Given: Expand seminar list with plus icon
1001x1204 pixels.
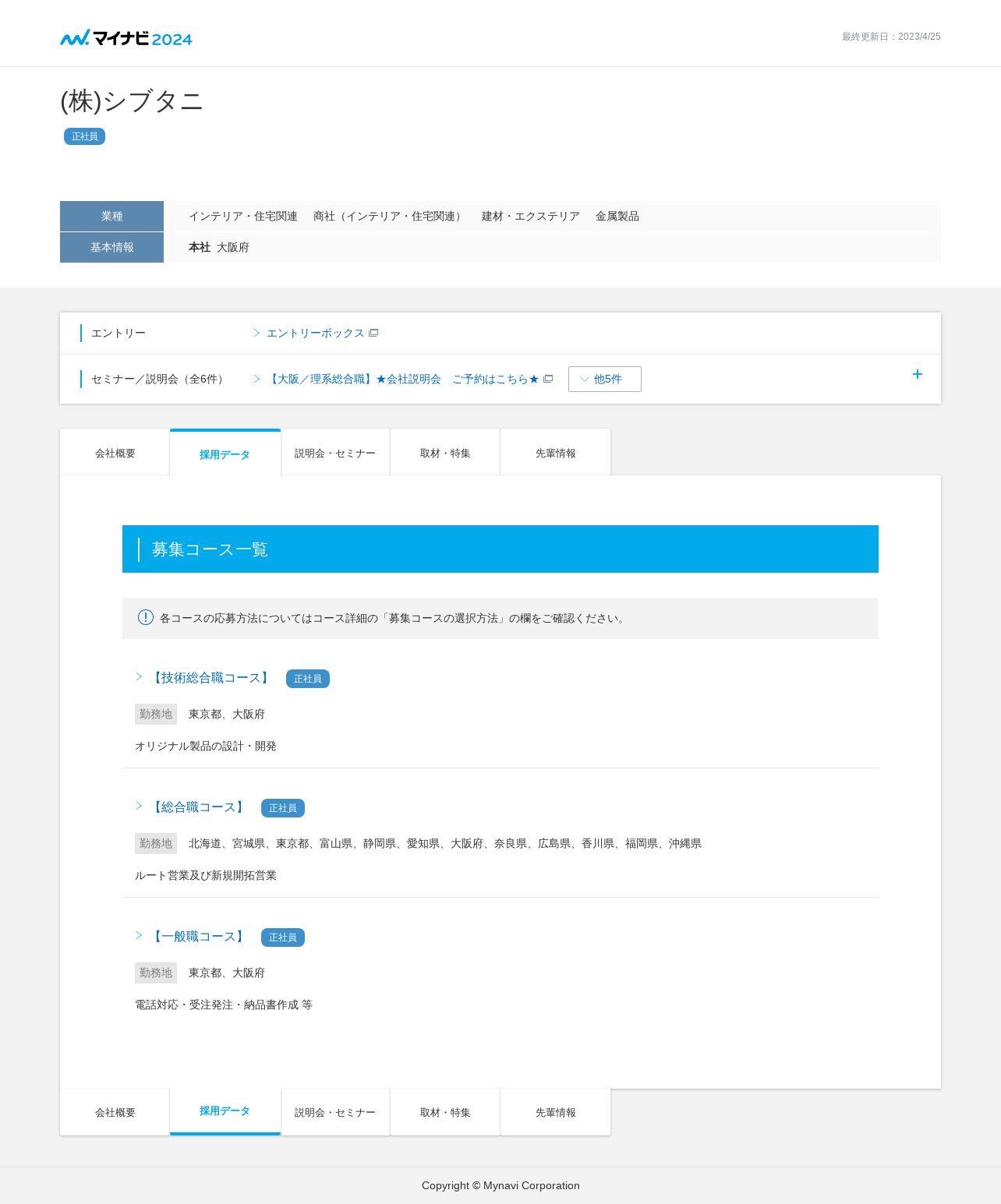Looking at the screenshot, I should coord(918,374).
